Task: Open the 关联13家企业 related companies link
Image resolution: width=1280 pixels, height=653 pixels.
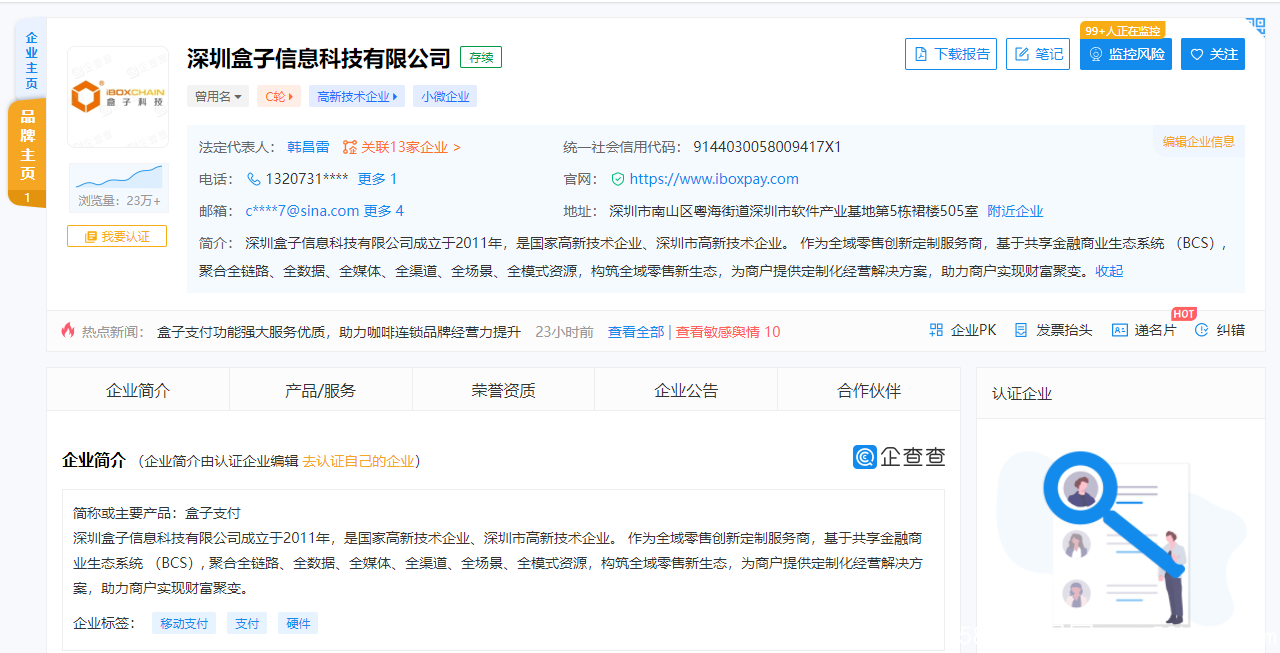Action: 411,147
